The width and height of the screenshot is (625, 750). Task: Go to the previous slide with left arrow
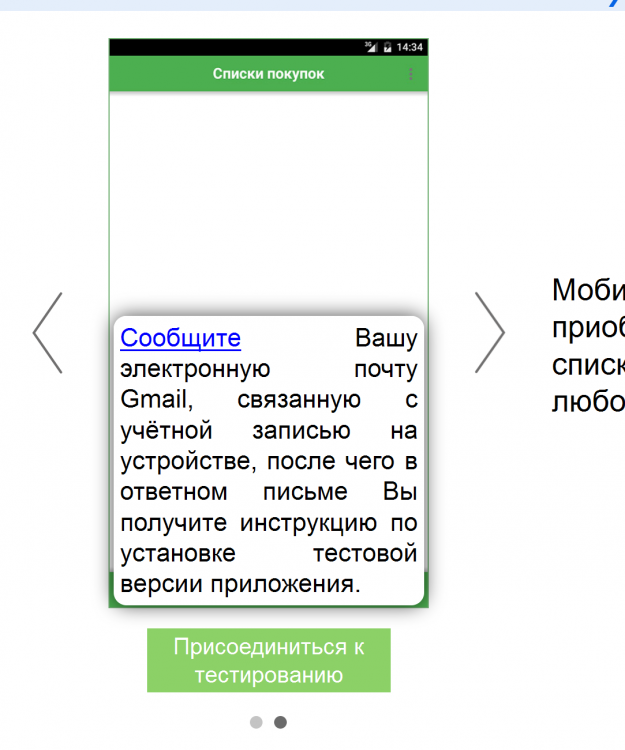[47, 333]
